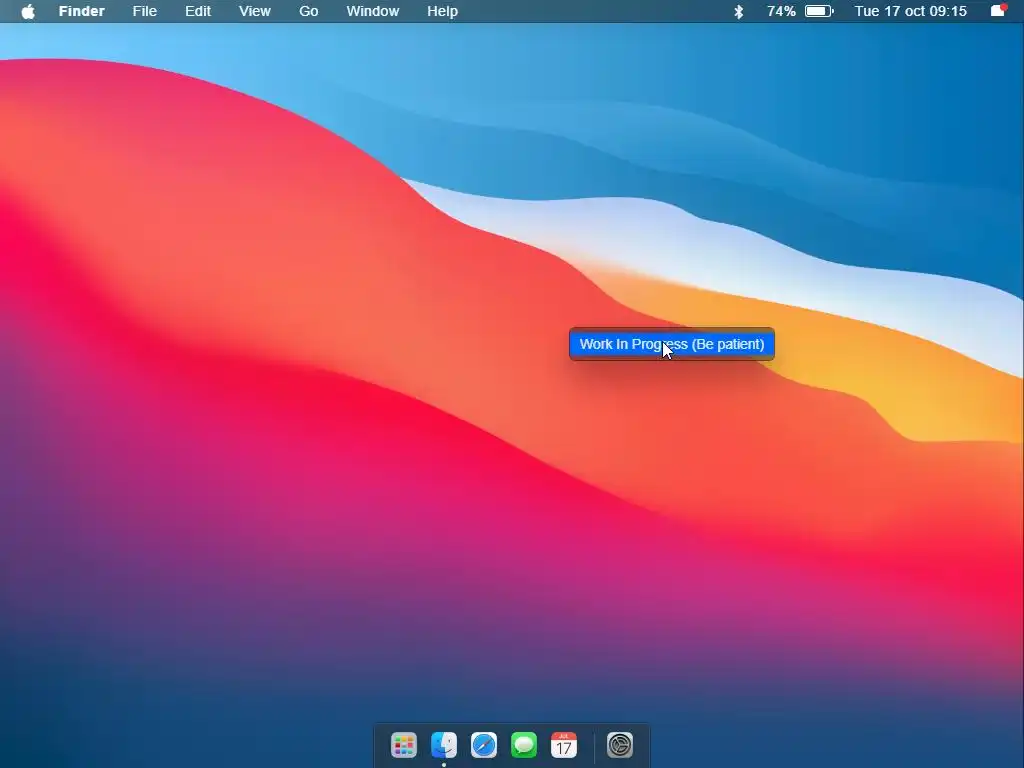
Task: Click the Bluetooth status icon
Action: coord(739,11)
